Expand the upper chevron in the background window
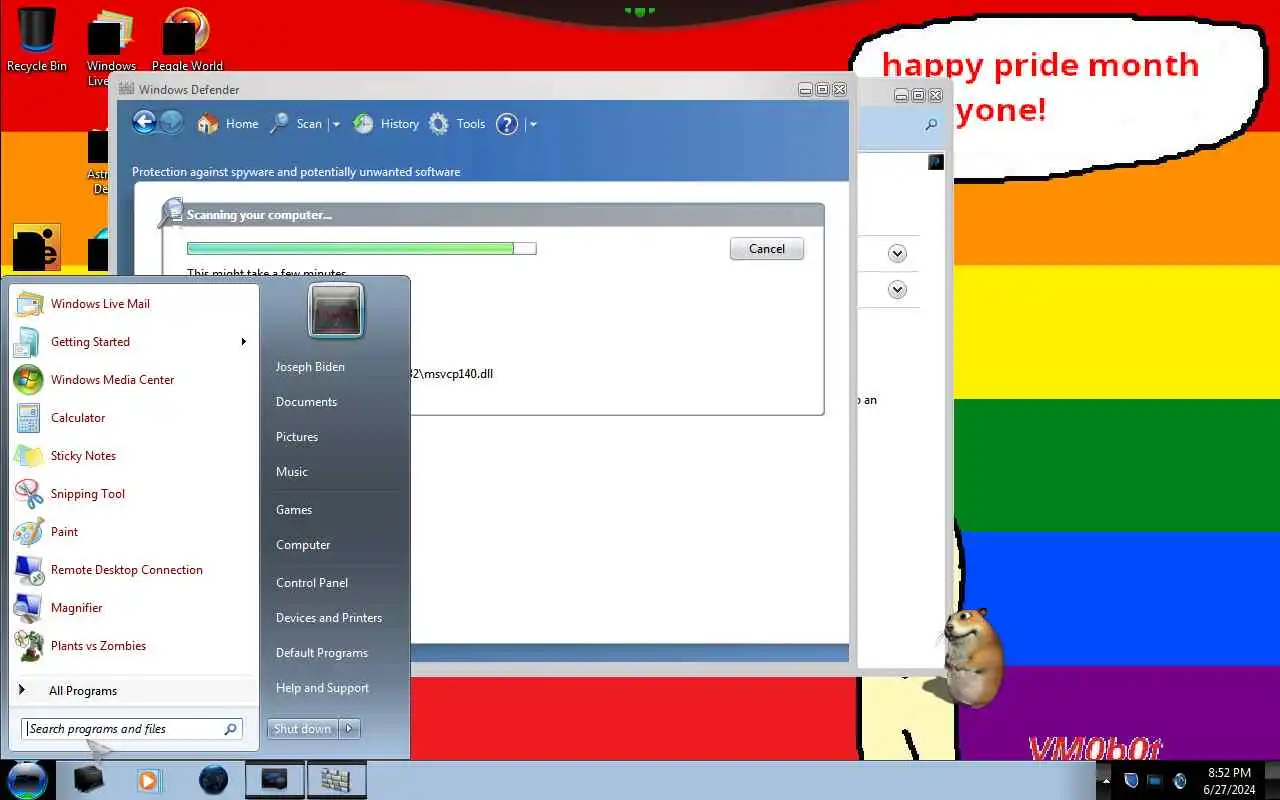This screenshot has height=800, width=1280. 897,254
